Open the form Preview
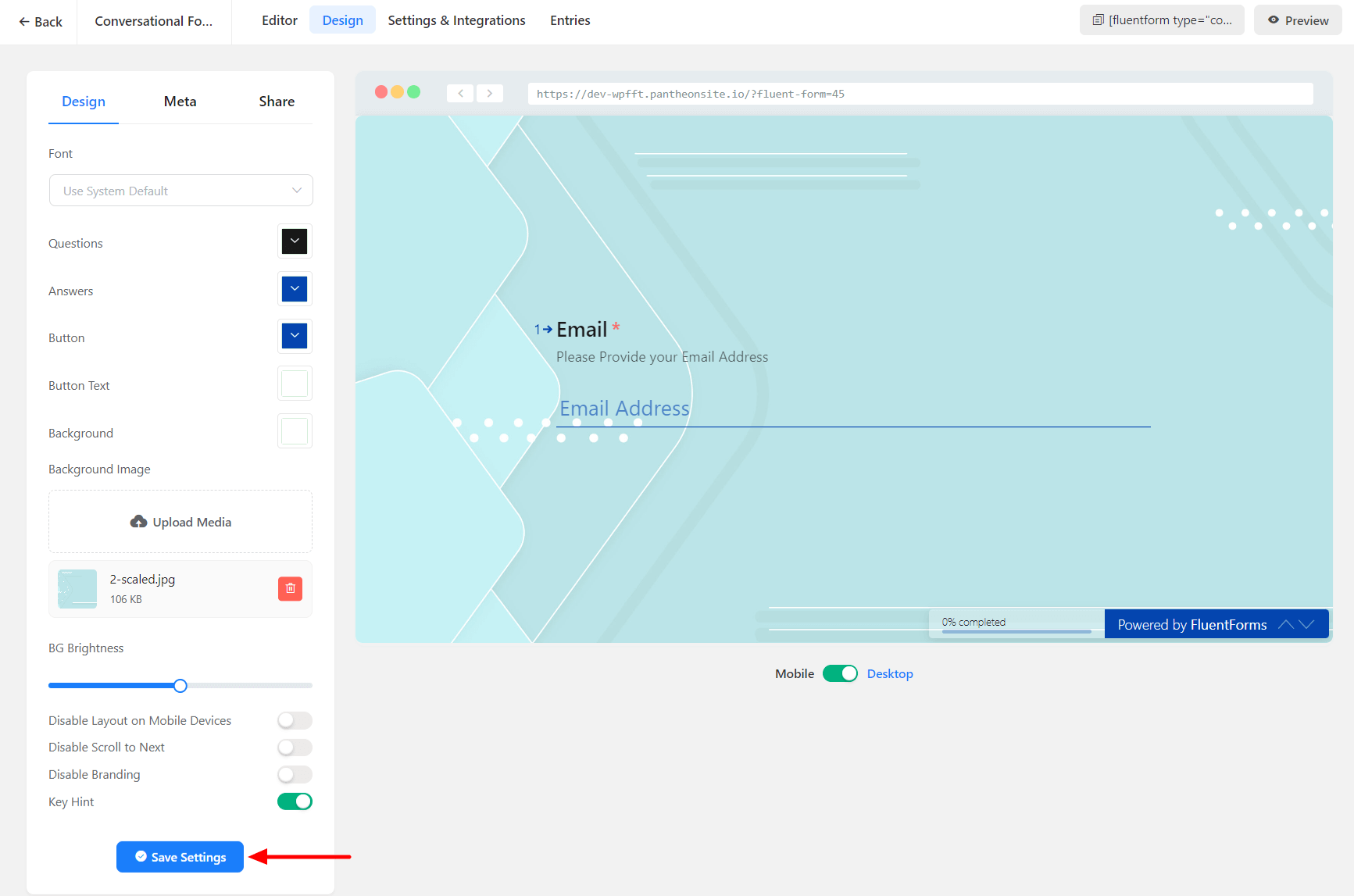Image resolution: width=1354 pixels, height=896 pixels. (x=1298, y=20)
